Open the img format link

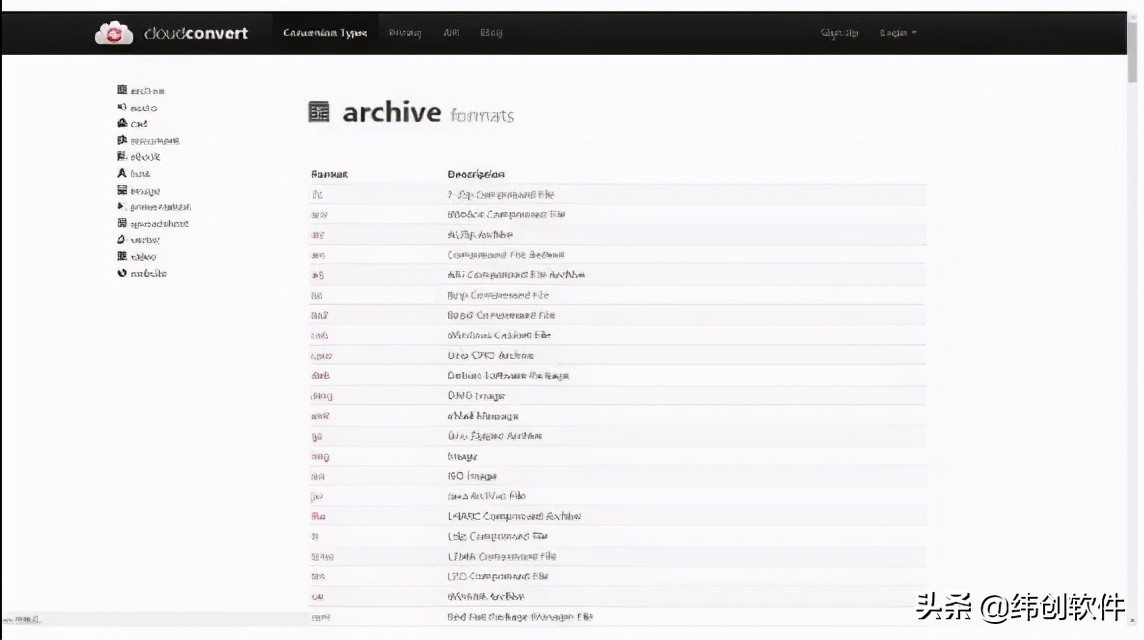pyautogui.click(x=320, y=457)
